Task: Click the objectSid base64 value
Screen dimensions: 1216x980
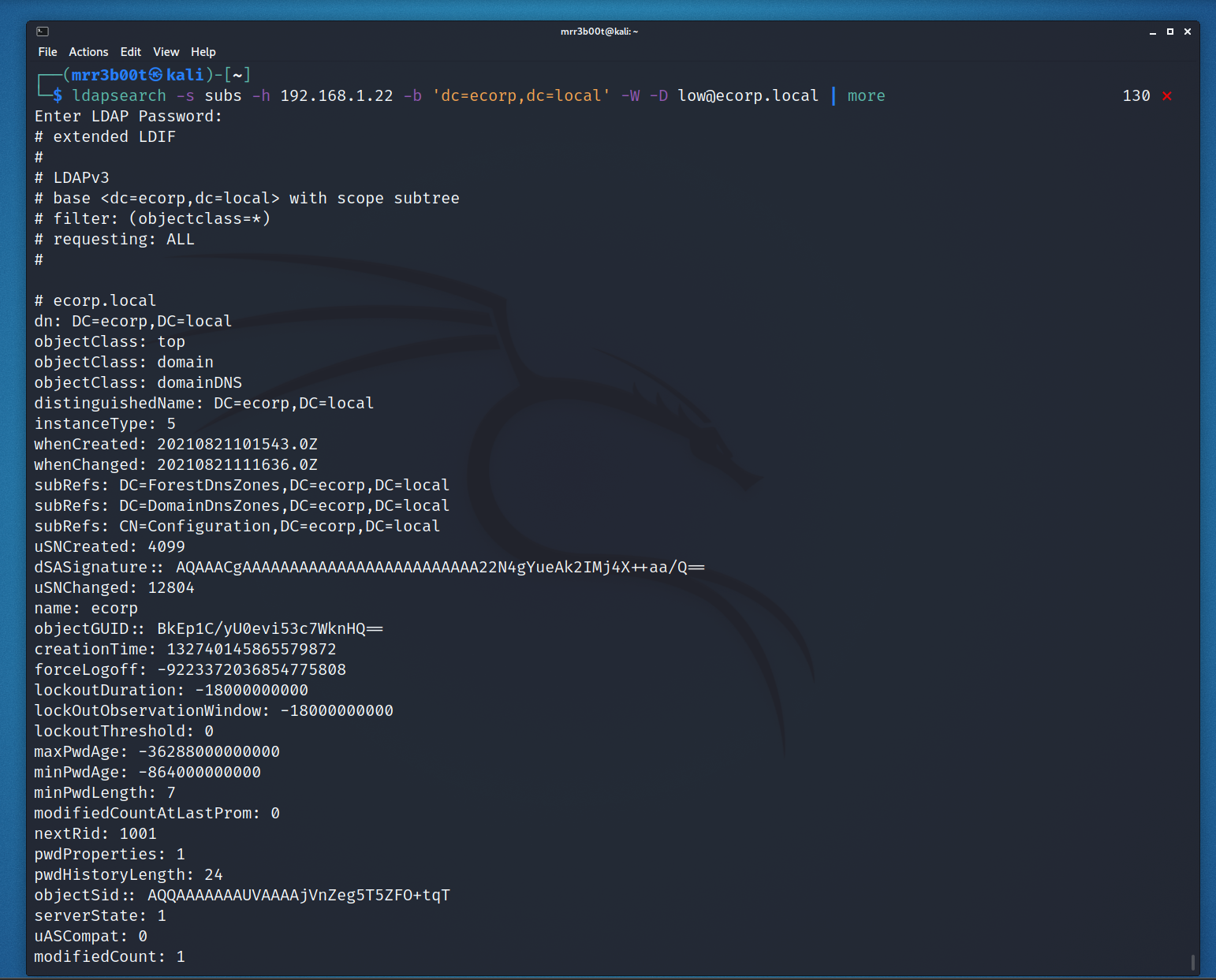Action: tap(299, 895)
